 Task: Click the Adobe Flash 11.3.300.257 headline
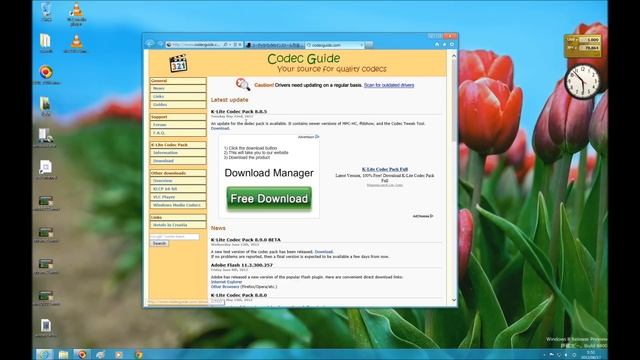(x=242, y=265)
